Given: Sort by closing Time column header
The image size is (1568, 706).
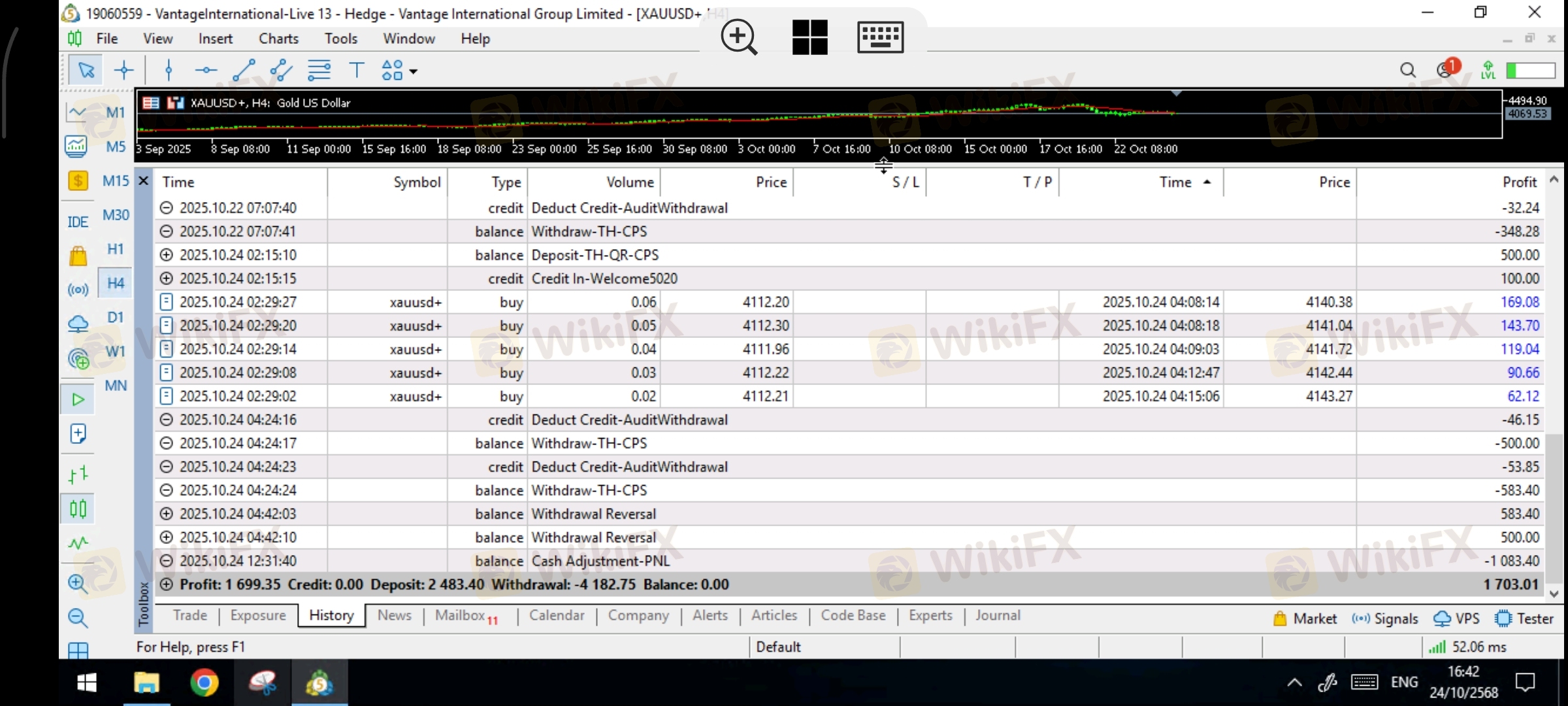Looking at the screenshot, I should tap(1175, 182).
